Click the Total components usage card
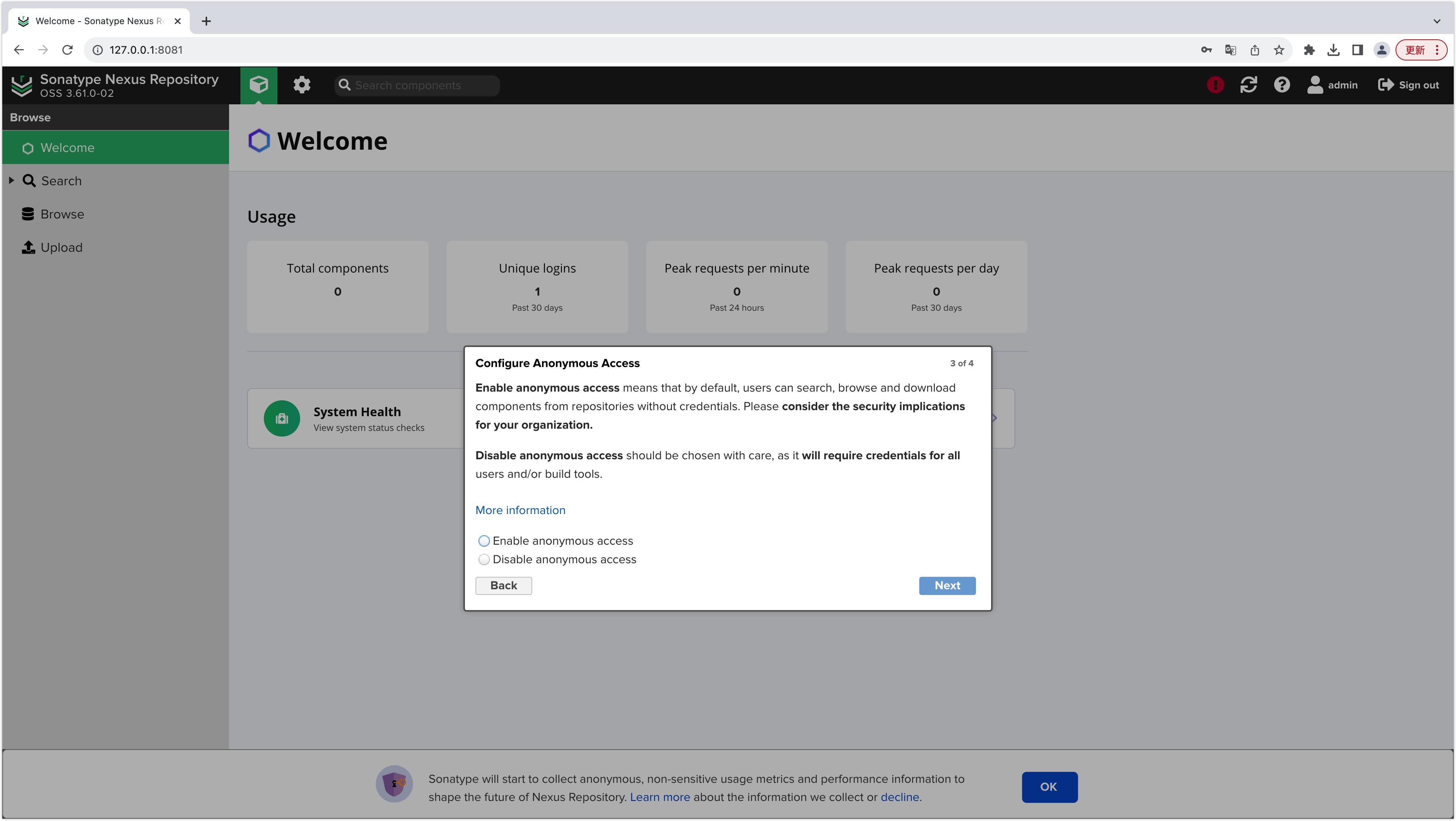This screenshot has height=821, width=1456. pos(338,287)
